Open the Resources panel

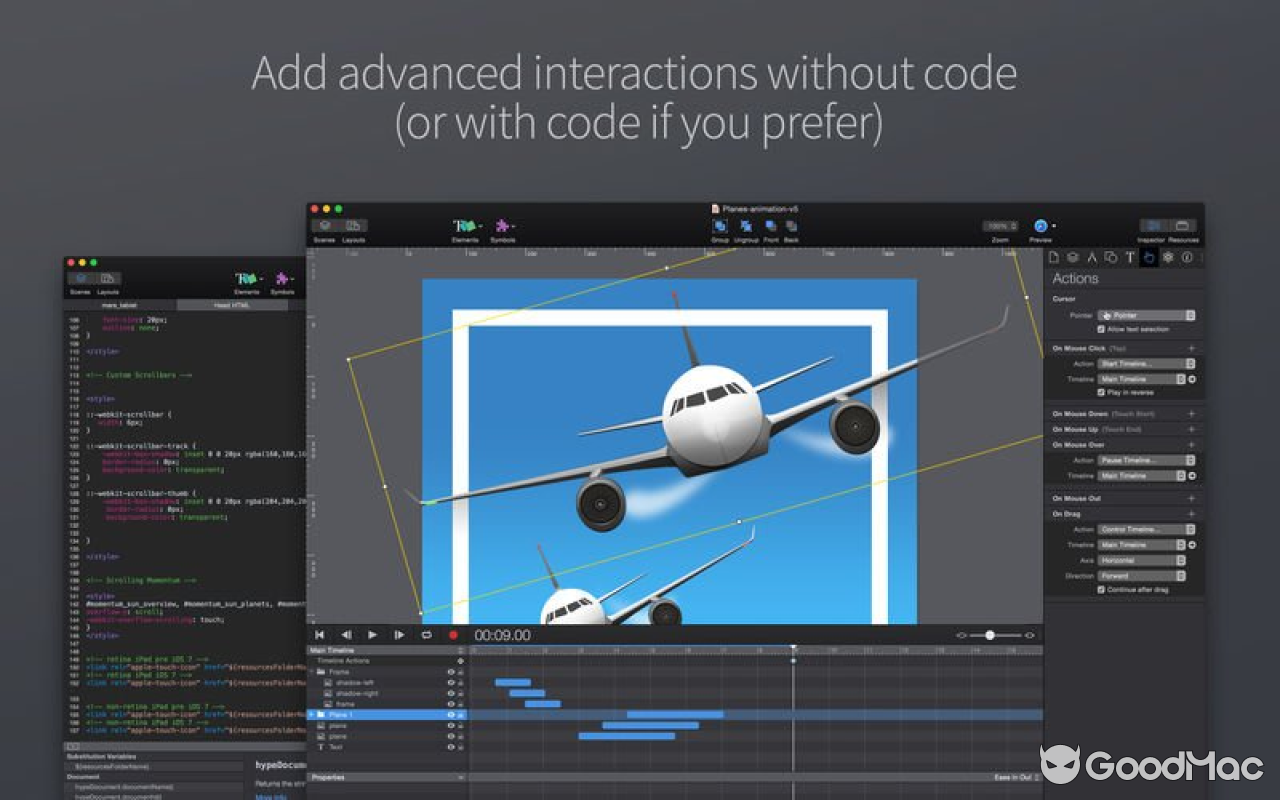(1185, 226)
